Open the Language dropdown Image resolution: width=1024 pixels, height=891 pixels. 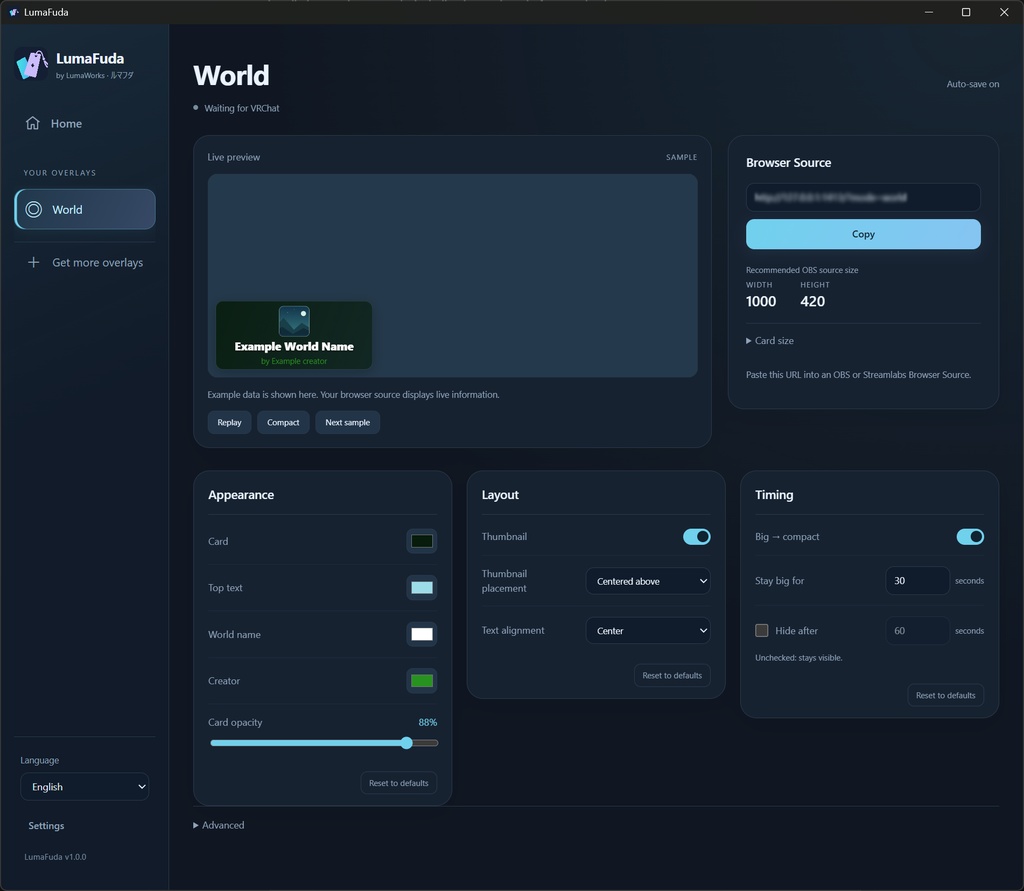[x=85, y=786]
